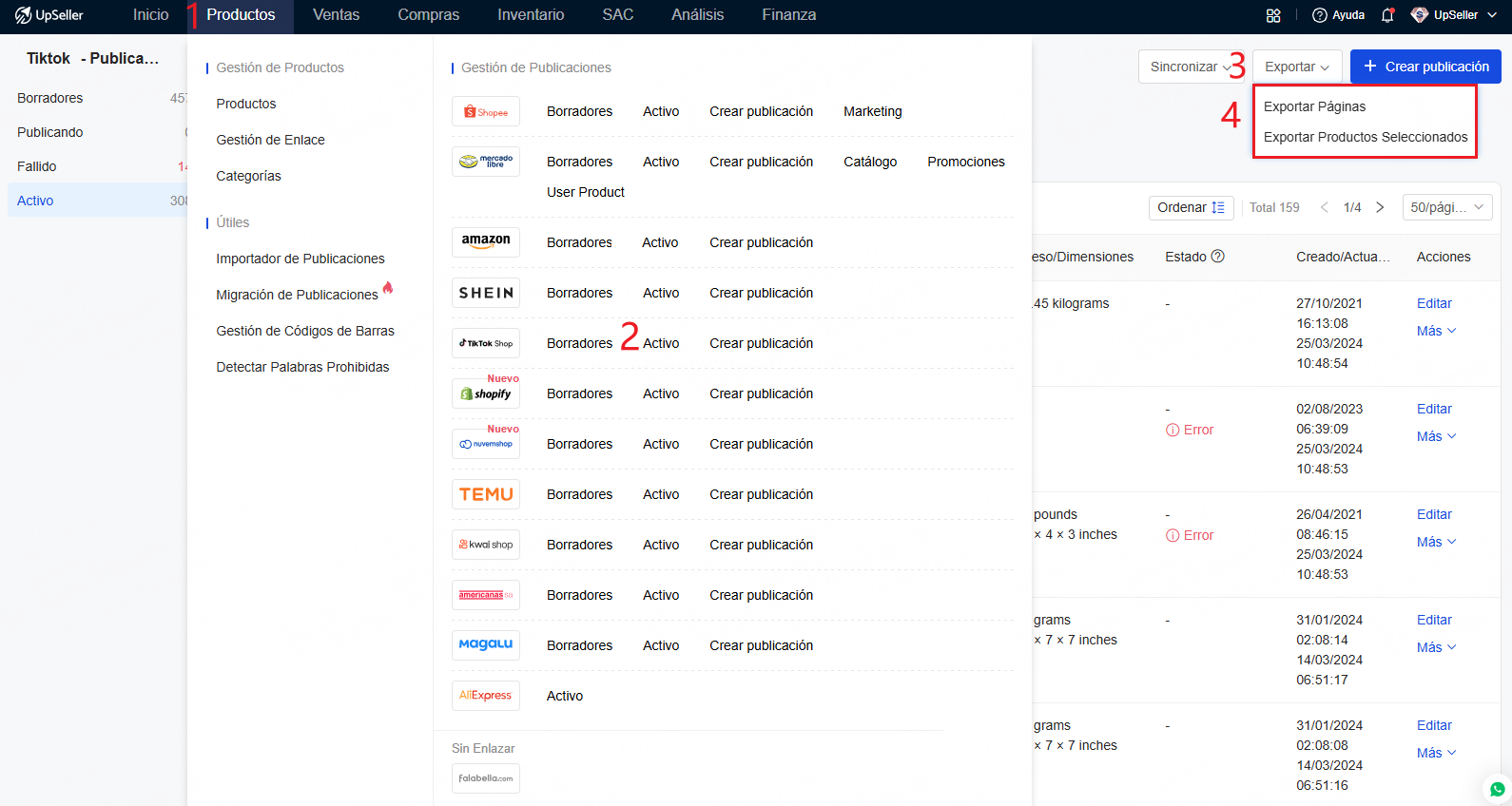Open Marketing for Shopee
This screenshot has width=1512, height=806.
click(x=873, y=111)
